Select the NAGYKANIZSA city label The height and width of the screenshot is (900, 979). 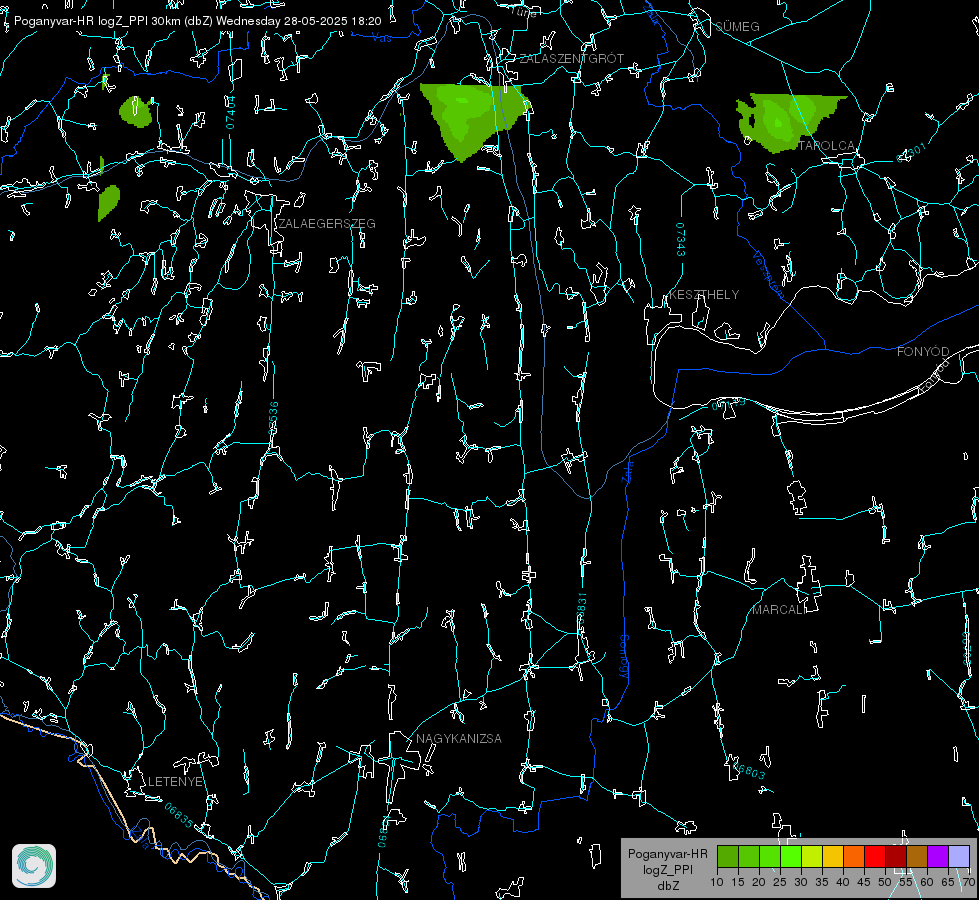[x=459, y=739]
